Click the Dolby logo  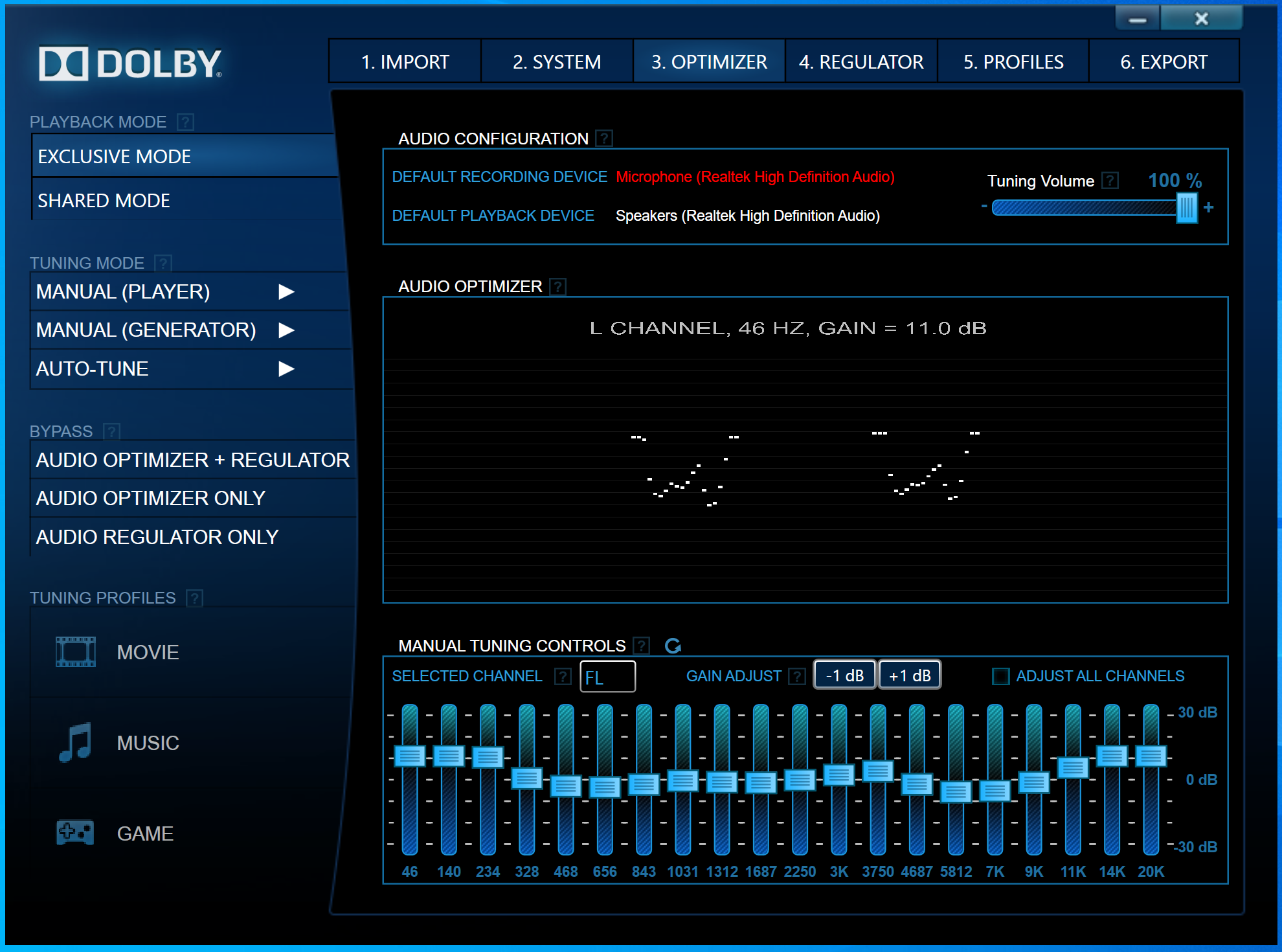pyautogui.click(x=130, y=63)
